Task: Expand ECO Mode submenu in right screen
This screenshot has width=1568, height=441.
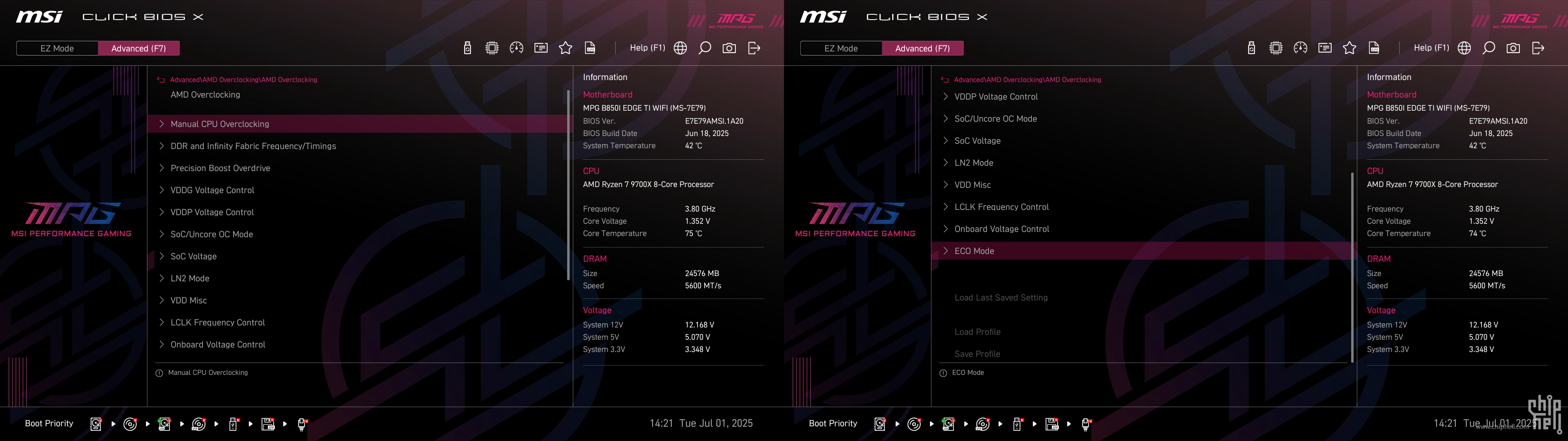Action: click(1143, 251)
